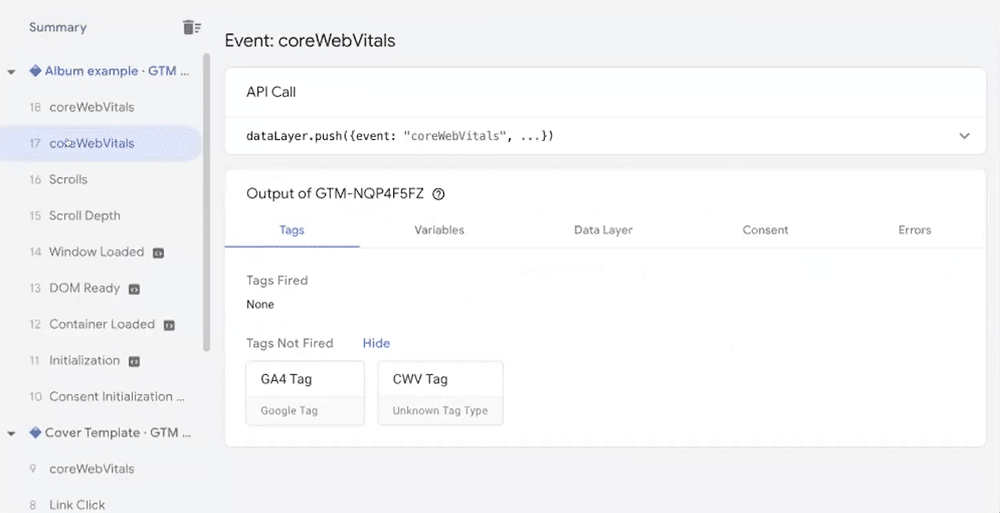1000x513 pixels.
Task: Click the None text under Tags Fired
Action: pyautogui.click(x=260, y=304)
